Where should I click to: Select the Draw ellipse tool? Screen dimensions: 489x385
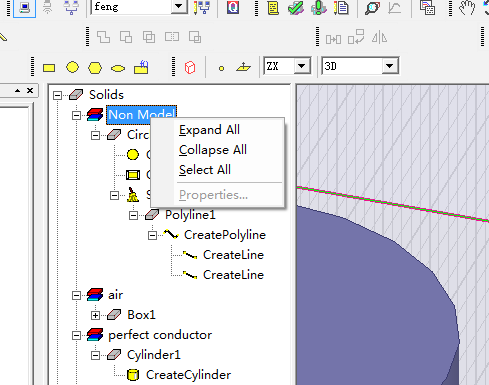click(118, 69)
